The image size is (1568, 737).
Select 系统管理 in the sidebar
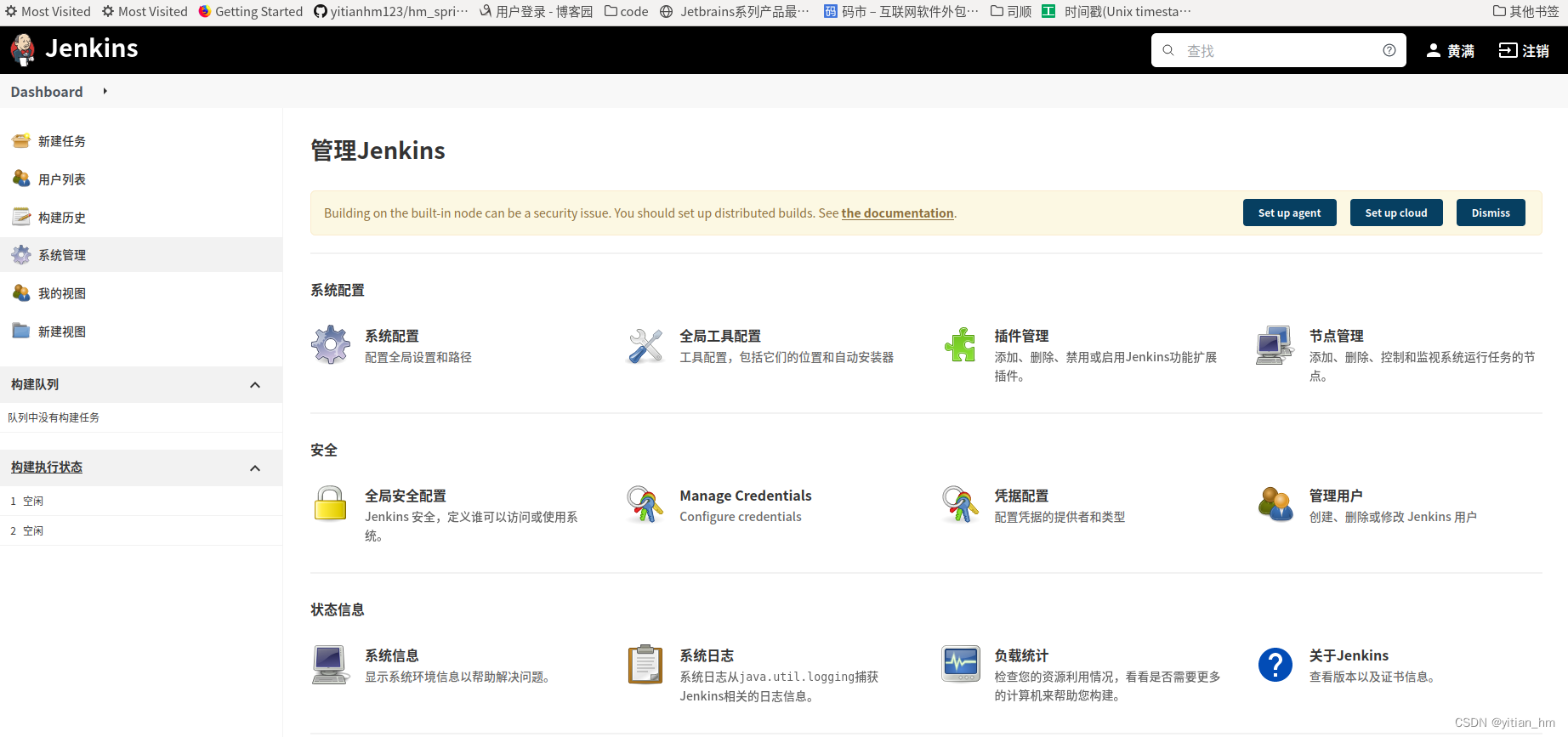coord(62,255)
